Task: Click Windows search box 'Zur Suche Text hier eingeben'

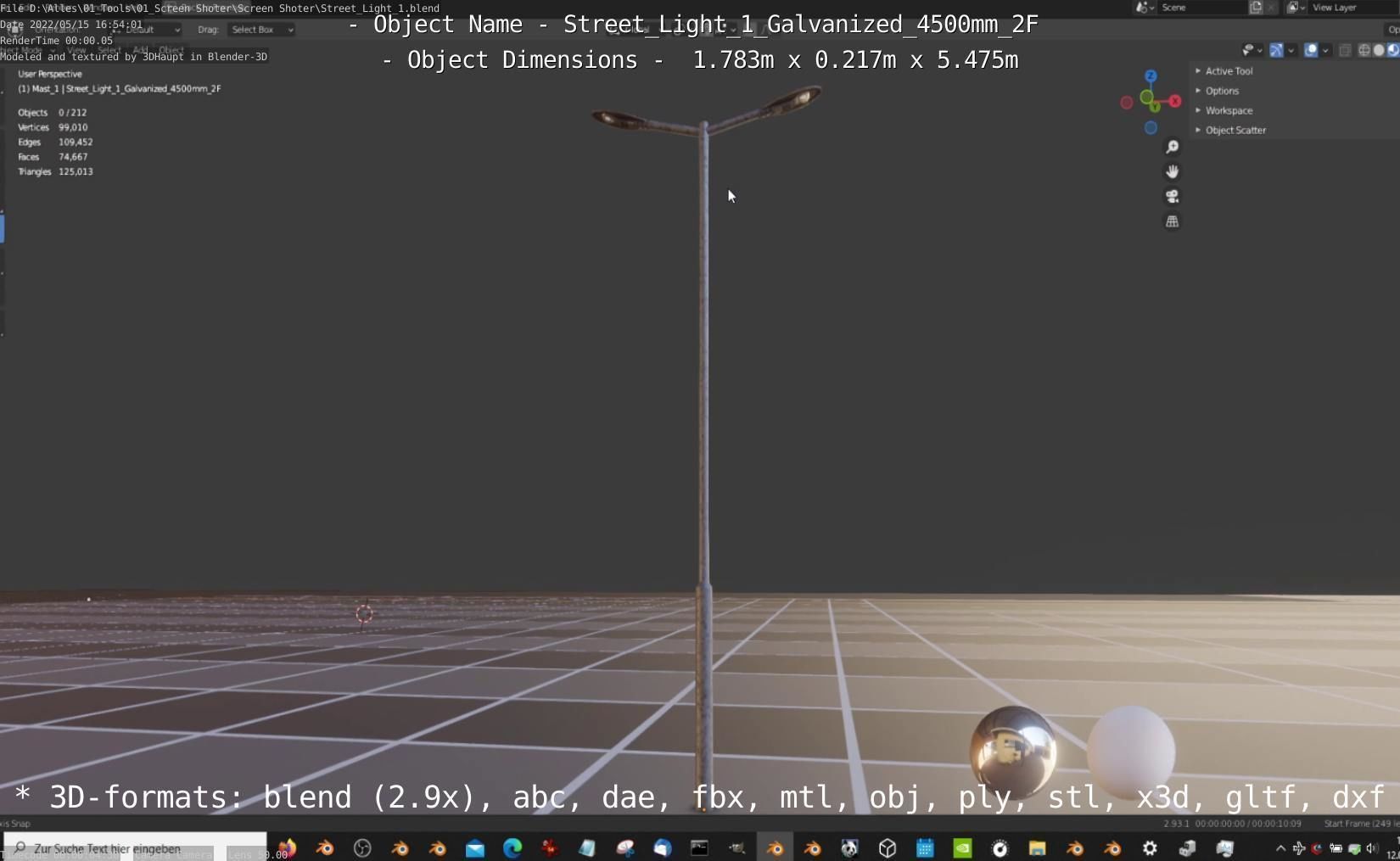Action: pyautogui.click(x=136, y=847)
